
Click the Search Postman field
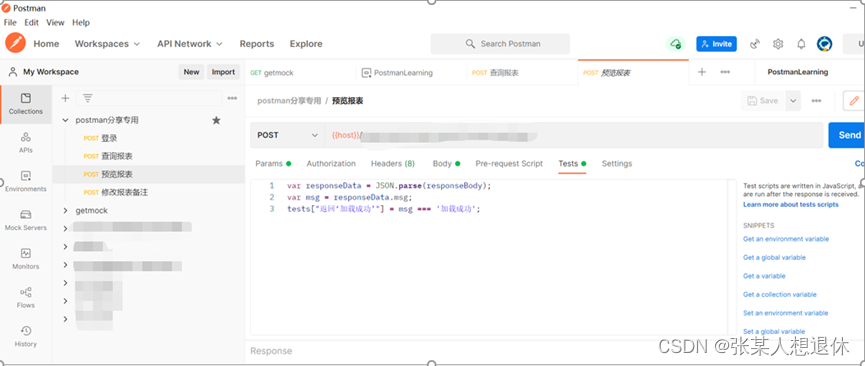(x=500, y=44)
